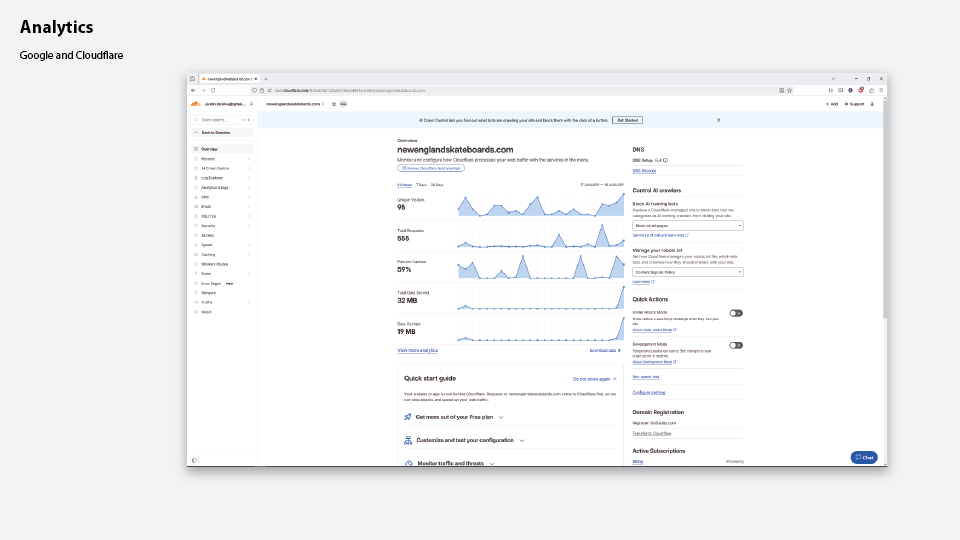Viewport: 960px width, 540px height.
Task: Turn on Development Mode
Action: point(736,345)
